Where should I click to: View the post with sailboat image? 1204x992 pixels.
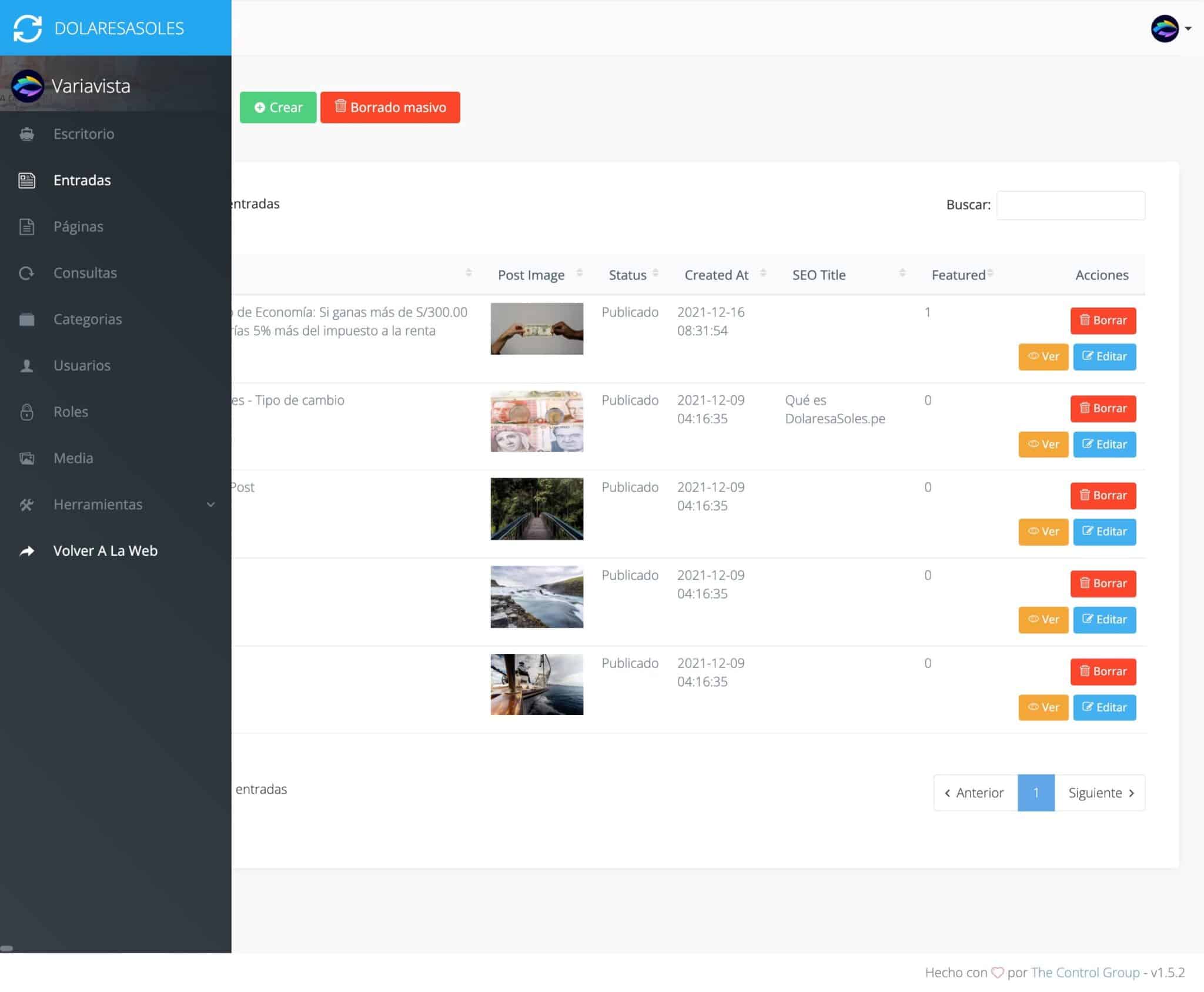click(x=1044, y=707)
